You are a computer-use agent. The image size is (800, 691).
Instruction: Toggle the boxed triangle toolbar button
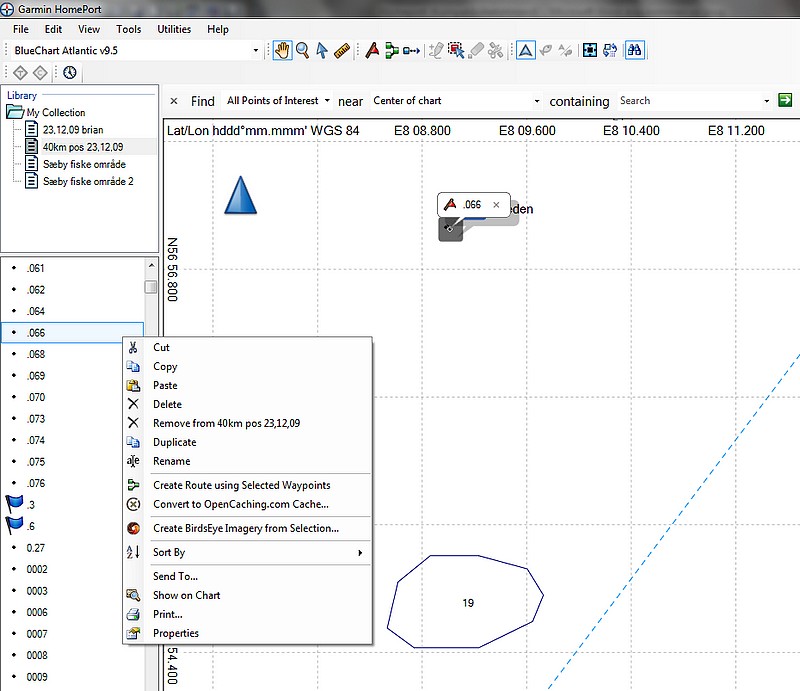(526, 51)
